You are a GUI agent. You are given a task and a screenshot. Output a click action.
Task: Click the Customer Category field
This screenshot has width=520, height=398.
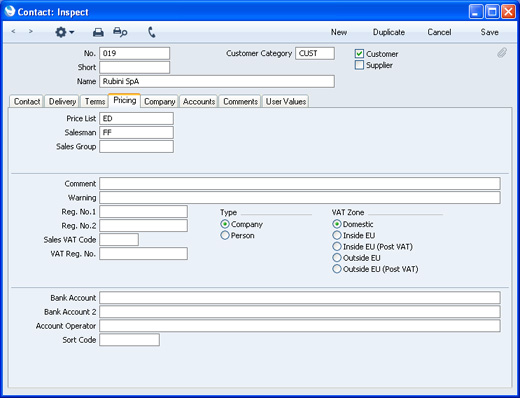pos(315,53)
